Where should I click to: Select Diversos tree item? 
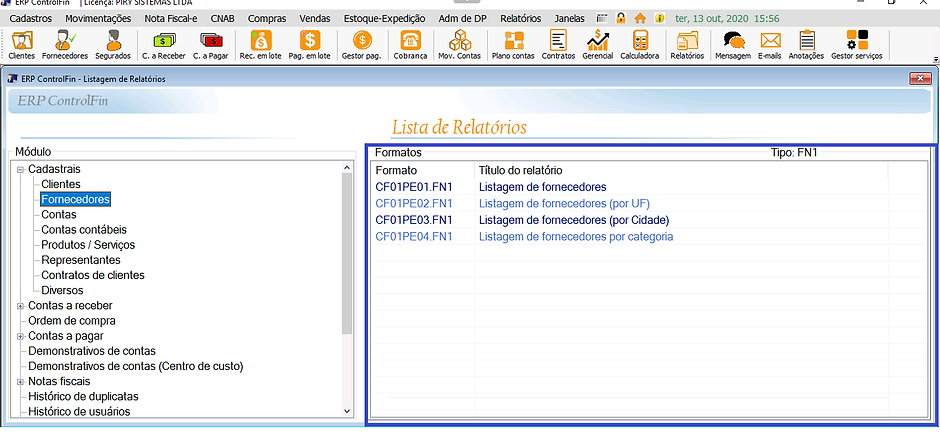[62, 291]
